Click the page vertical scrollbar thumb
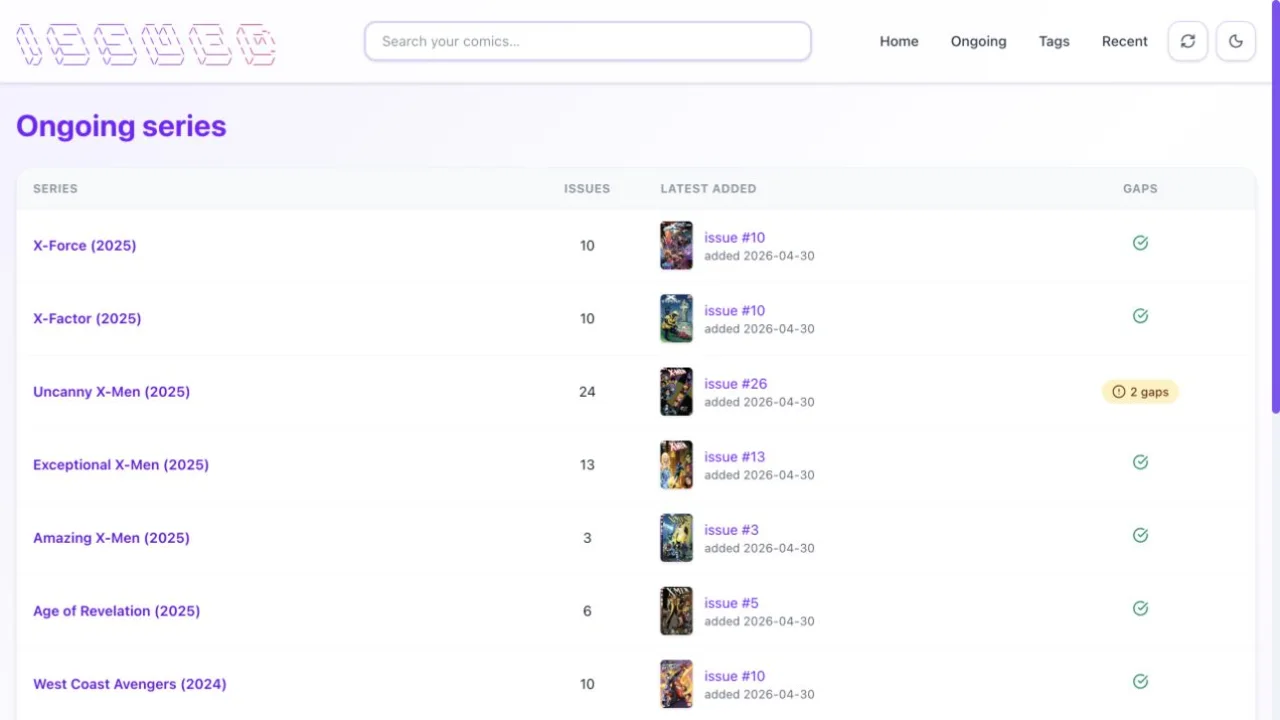 [x=1275, y=207]
